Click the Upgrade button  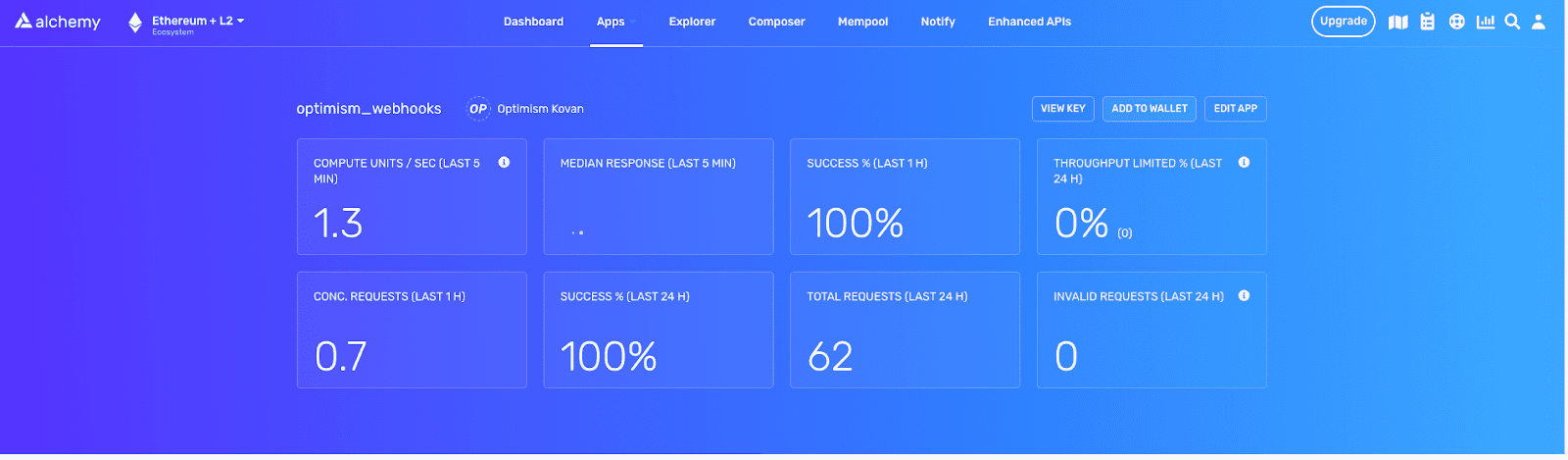pyautogui.click(x=1343, y=22)
